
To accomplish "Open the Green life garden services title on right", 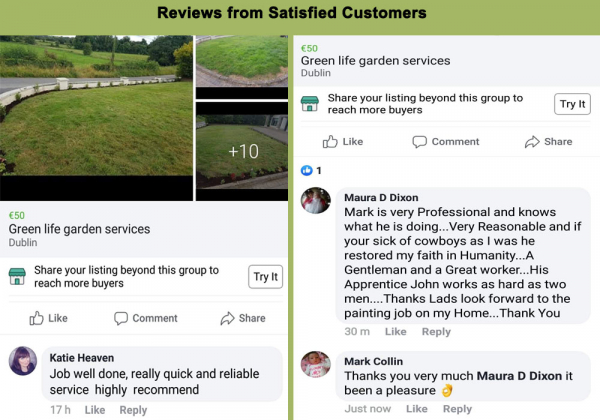I will [375, 60].
